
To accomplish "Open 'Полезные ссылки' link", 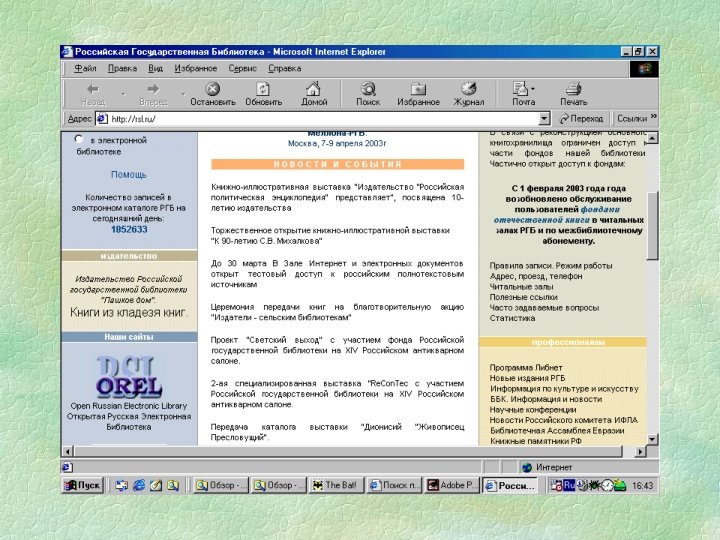I will [x=523, y=297].
